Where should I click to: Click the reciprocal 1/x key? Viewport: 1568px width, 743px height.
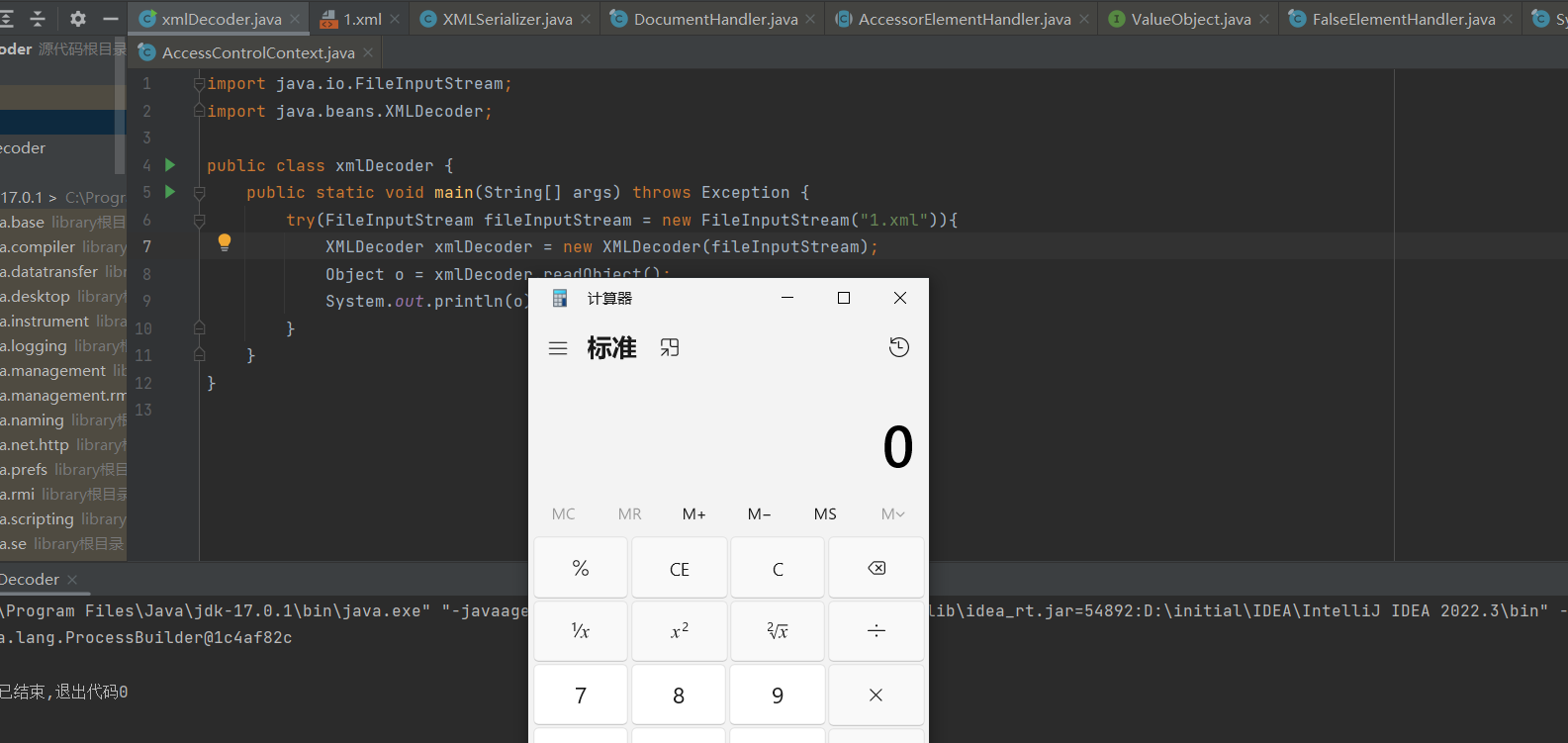click(x=581, y=631)
